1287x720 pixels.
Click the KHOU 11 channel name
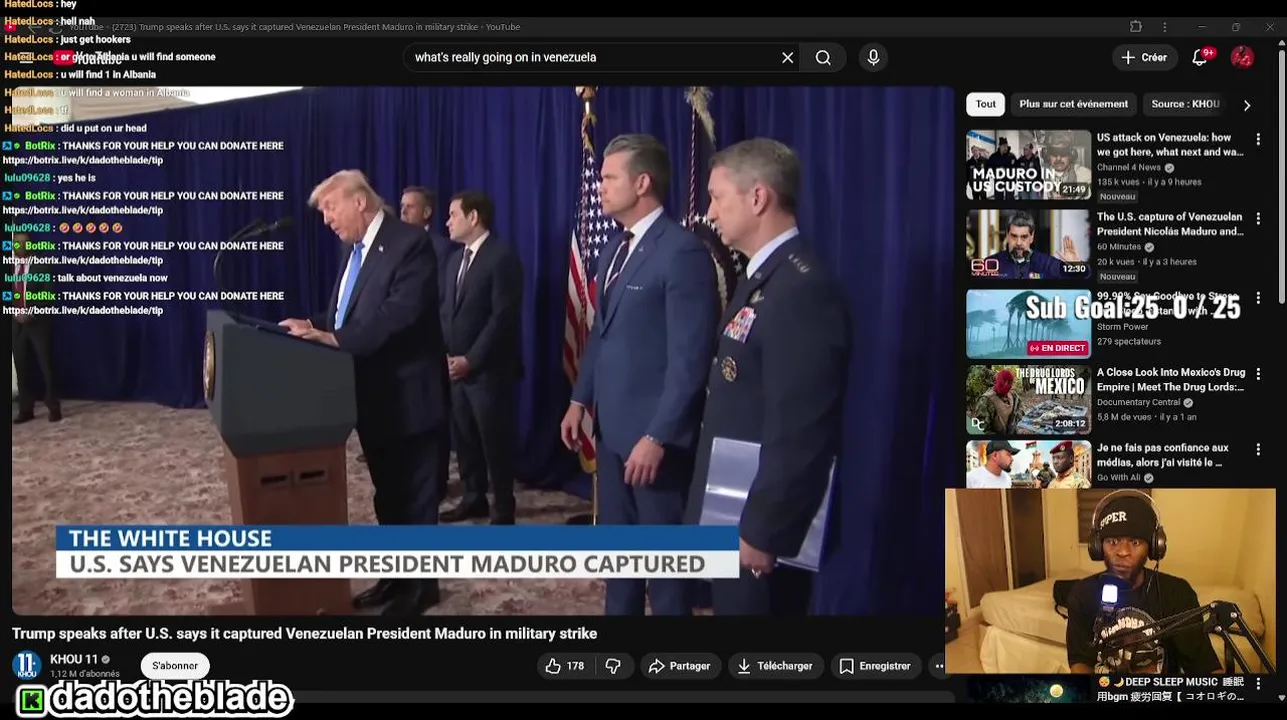click(x=74, y=660)
